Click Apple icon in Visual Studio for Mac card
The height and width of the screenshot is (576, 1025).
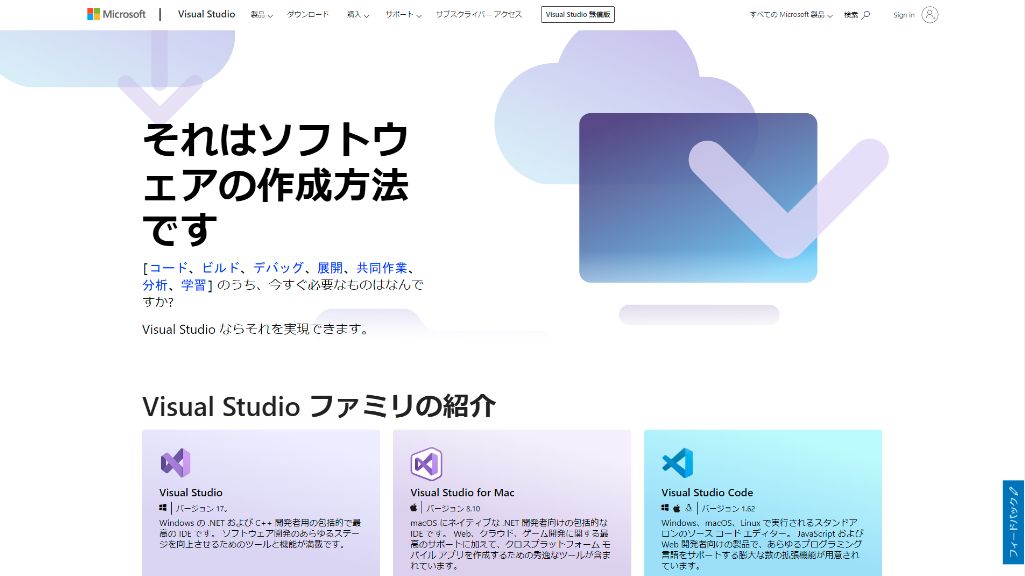tap(414, 508)
